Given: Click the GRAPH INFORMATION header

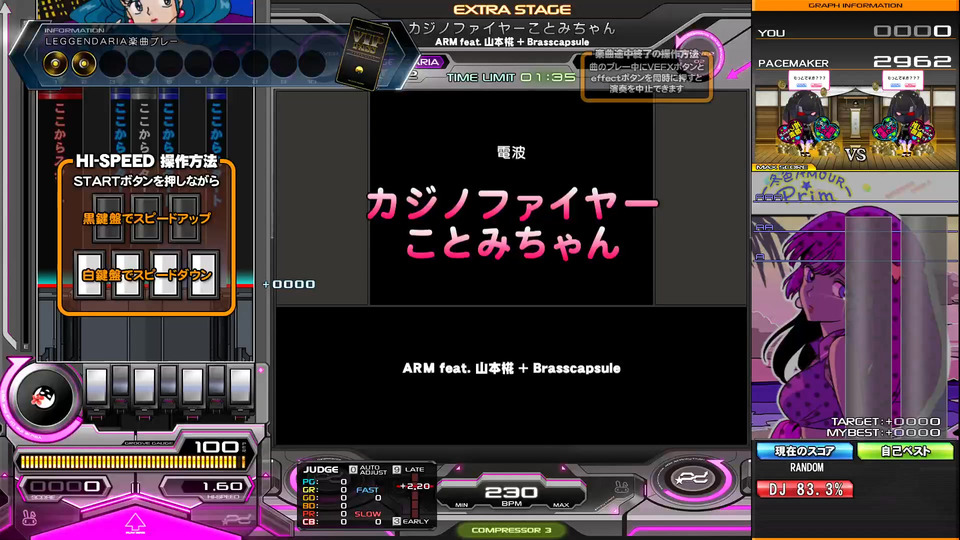Looking at the screenshot, I should tap(855, 6).
